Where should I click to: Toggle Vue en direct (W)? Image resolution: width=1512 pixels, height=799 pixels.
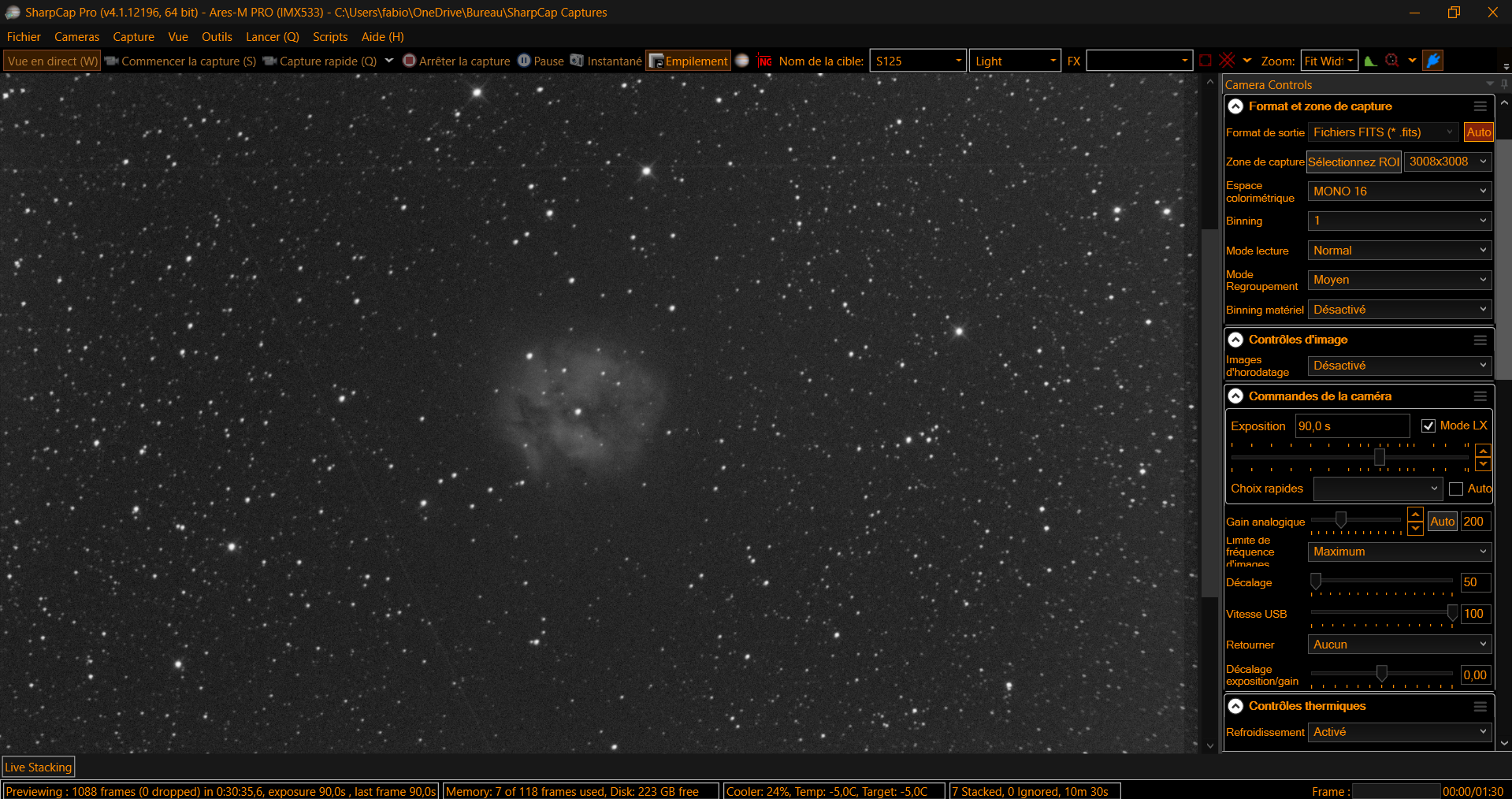[52, 61]
